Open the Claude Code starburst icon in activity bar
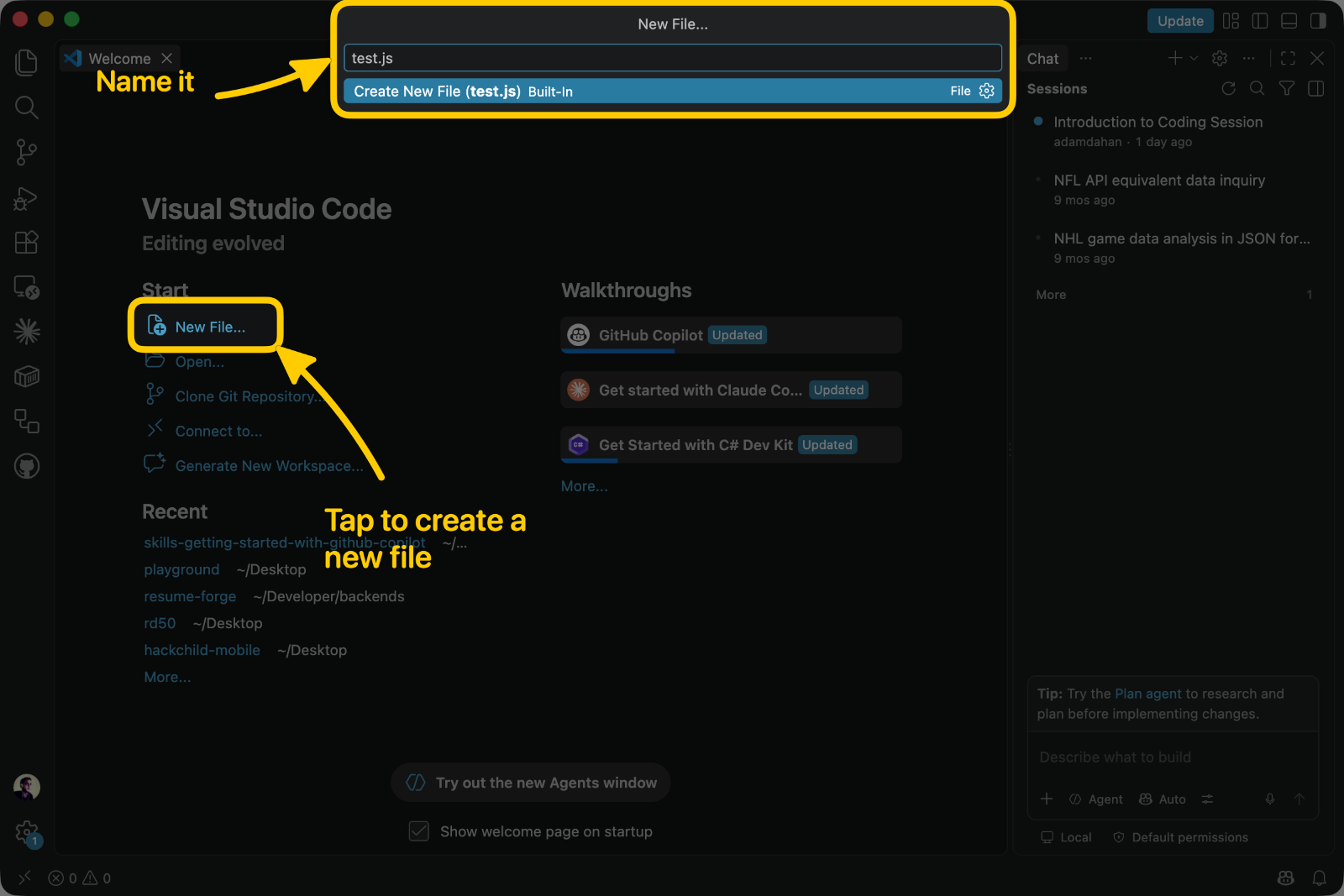This screenshot has height=896, width=1344. (27, 332)
